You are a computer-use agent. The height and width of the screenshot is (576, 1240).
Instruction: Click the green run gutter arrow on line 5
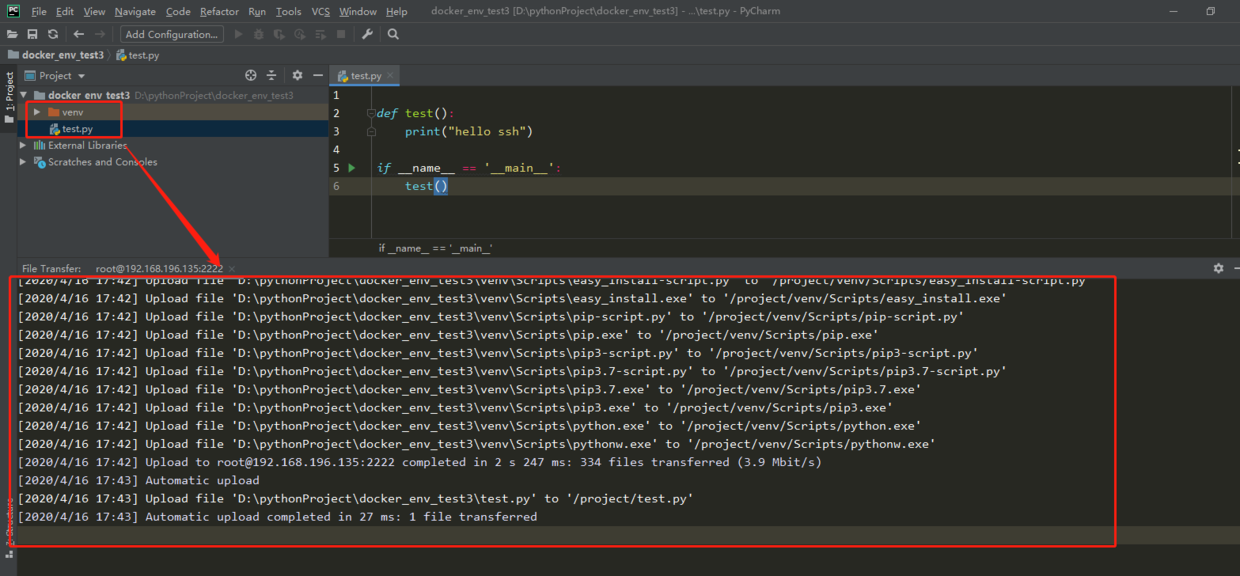click(352, 168)
